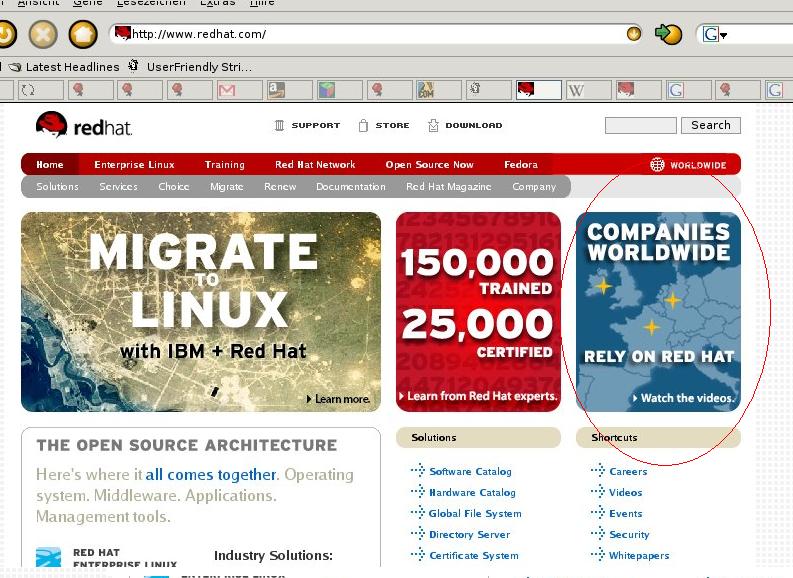Open Hardware Catalog link
Viewport: 793px width, 578px height.
(x=472, y=493)
